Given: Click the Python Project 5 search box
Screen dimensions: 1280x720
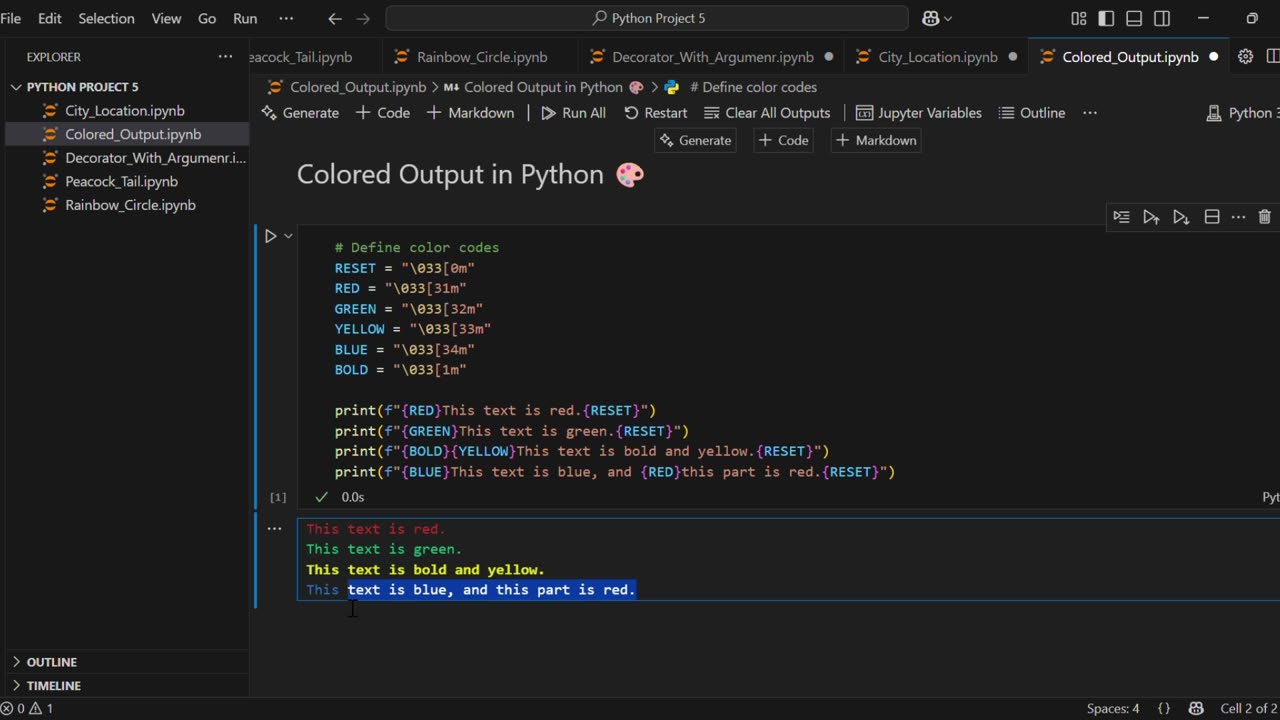Looking at the screenshot, I should [x=647, y=18].
